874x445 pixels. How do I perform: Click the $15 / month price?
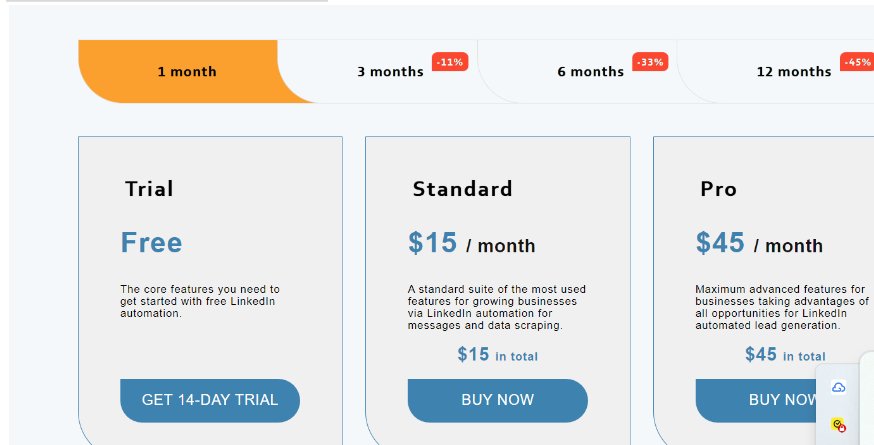[x=472, y=243]
